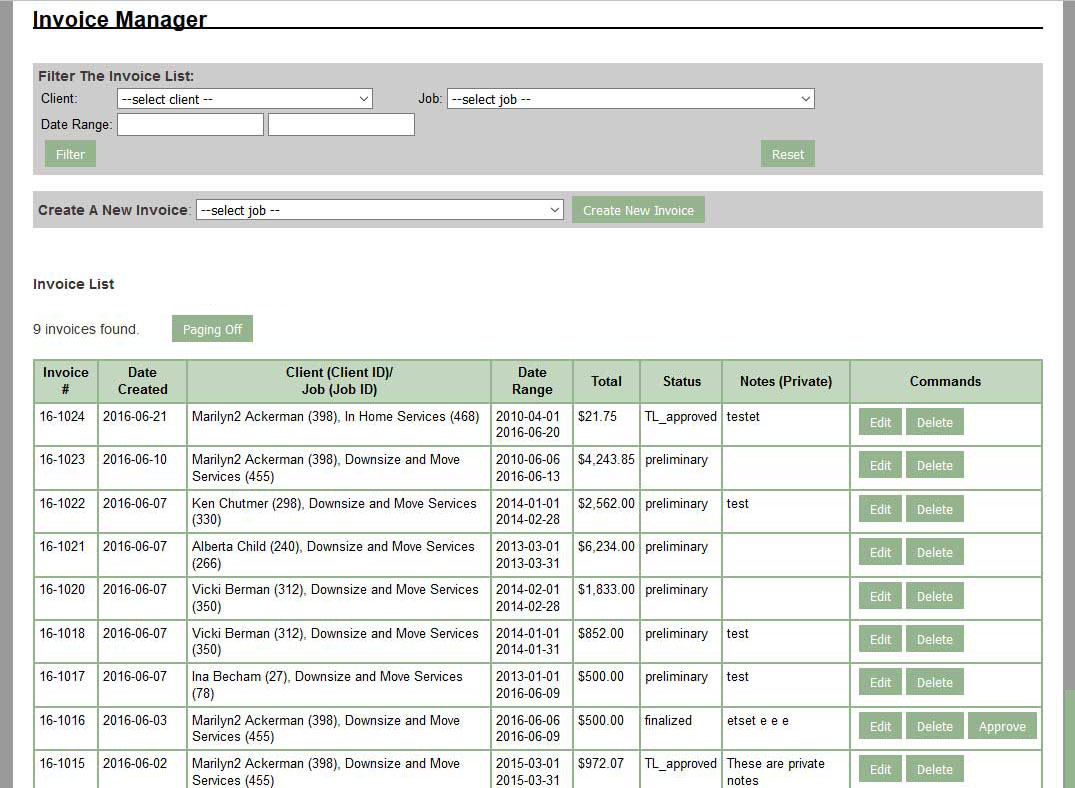Turn Paging Off for invoice list
The height and width of the screenshot is (788, 1075).
213,329
